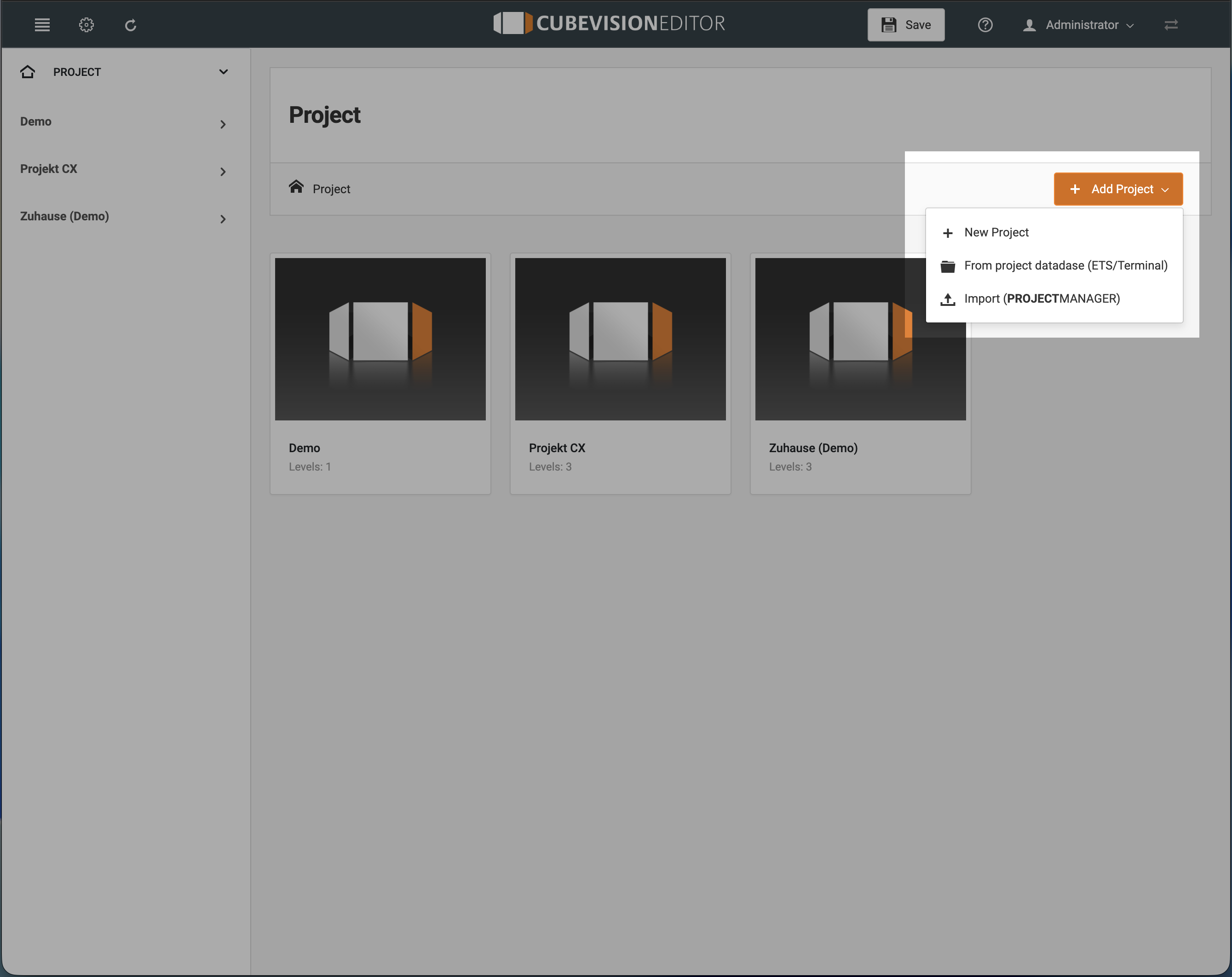Expand the Demo item in sidebar

pos(223,124)
